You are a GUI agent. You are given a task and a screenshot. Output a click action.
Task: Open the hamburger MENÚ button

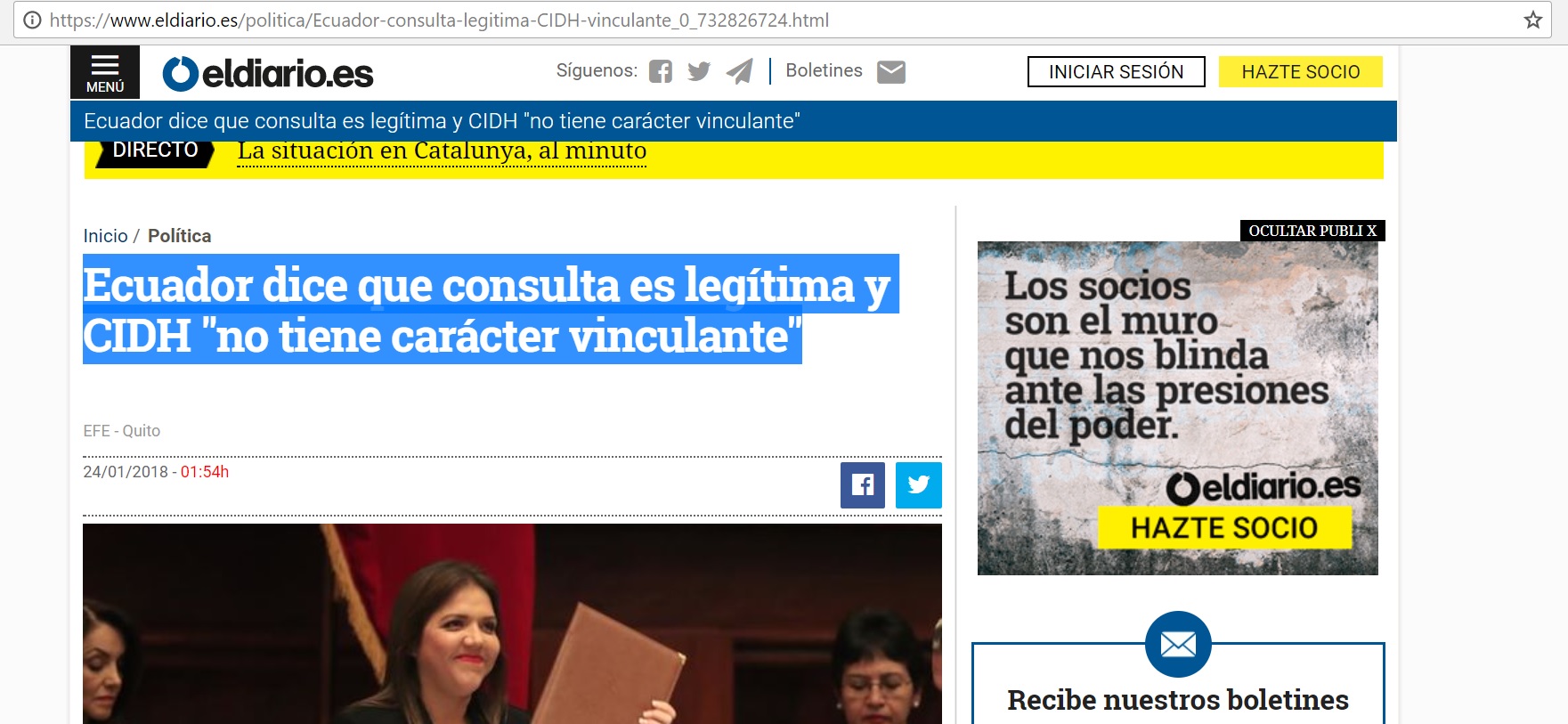105,72
